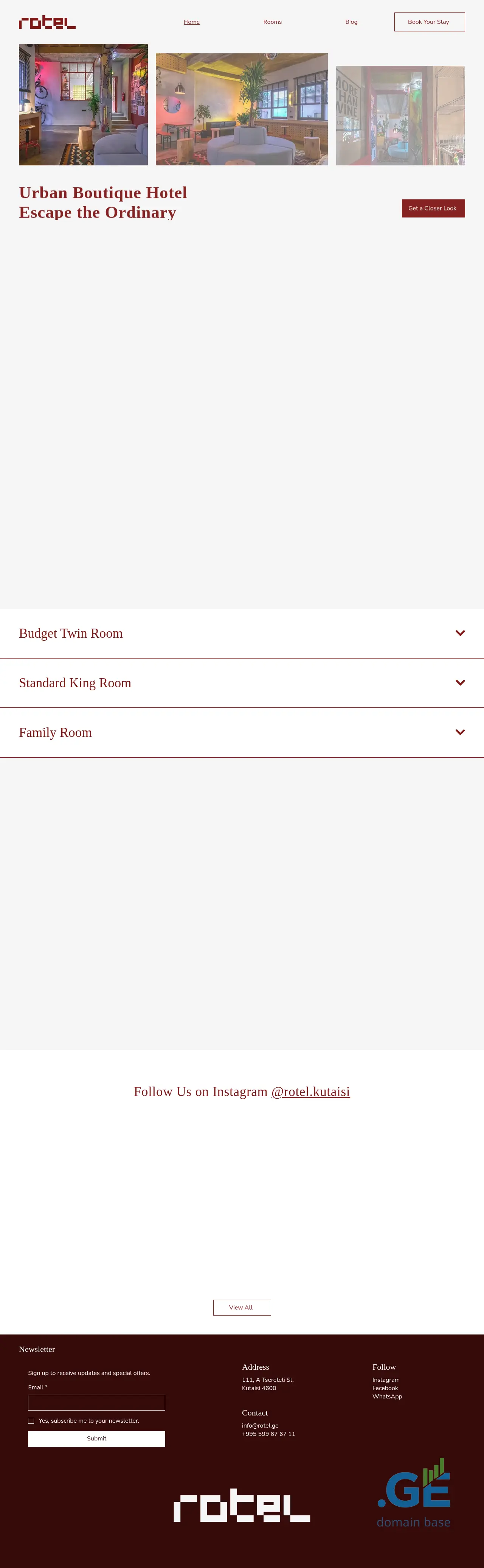
Task: Follow the Instagram footer link
Action: click(385, 1380)
